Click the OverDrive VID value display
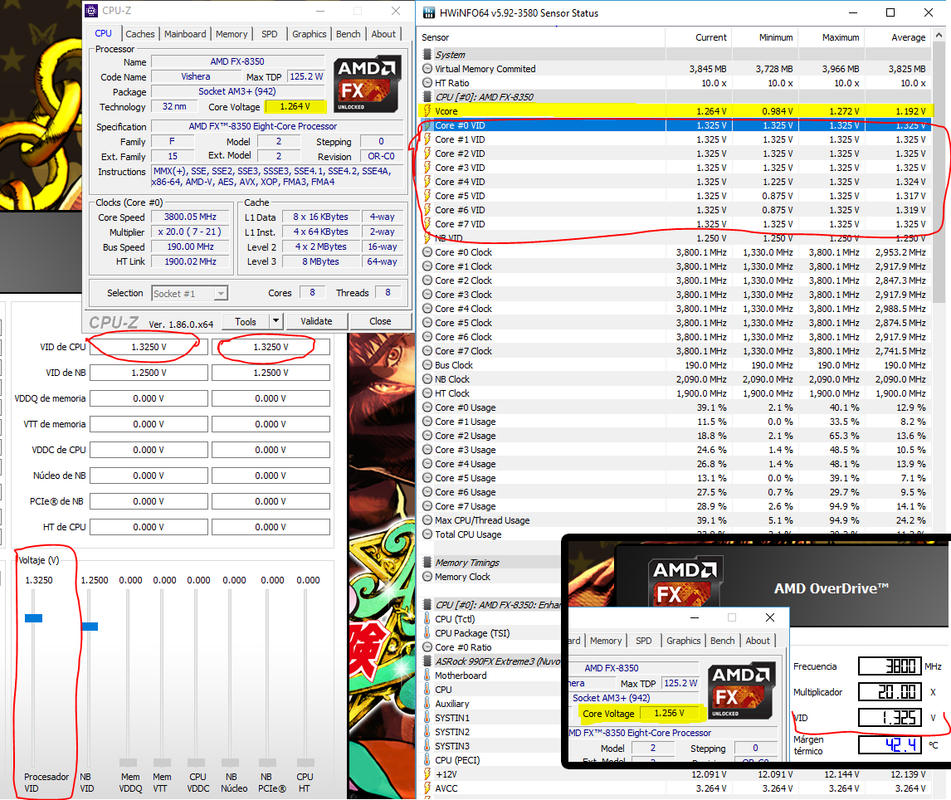The image size is (951, 800). [x=889, y=718]
